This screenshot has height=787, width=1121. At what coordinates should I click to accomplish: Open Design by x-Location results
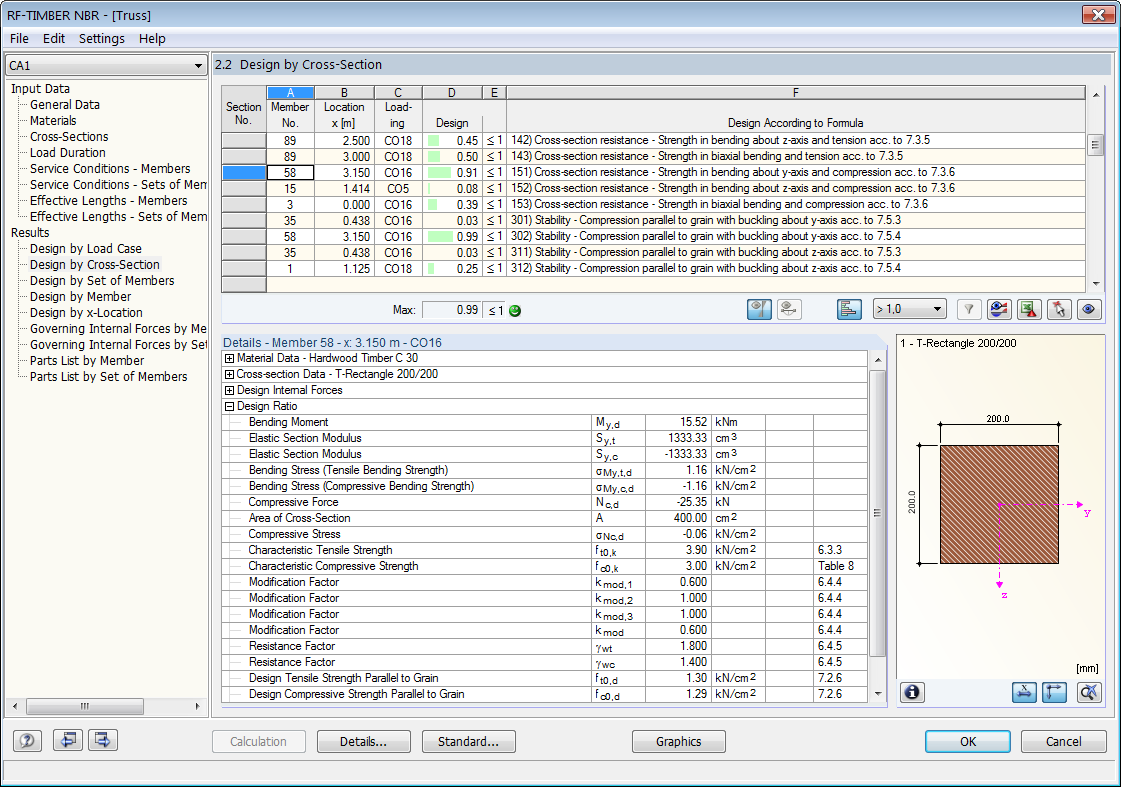pos(87,312)
